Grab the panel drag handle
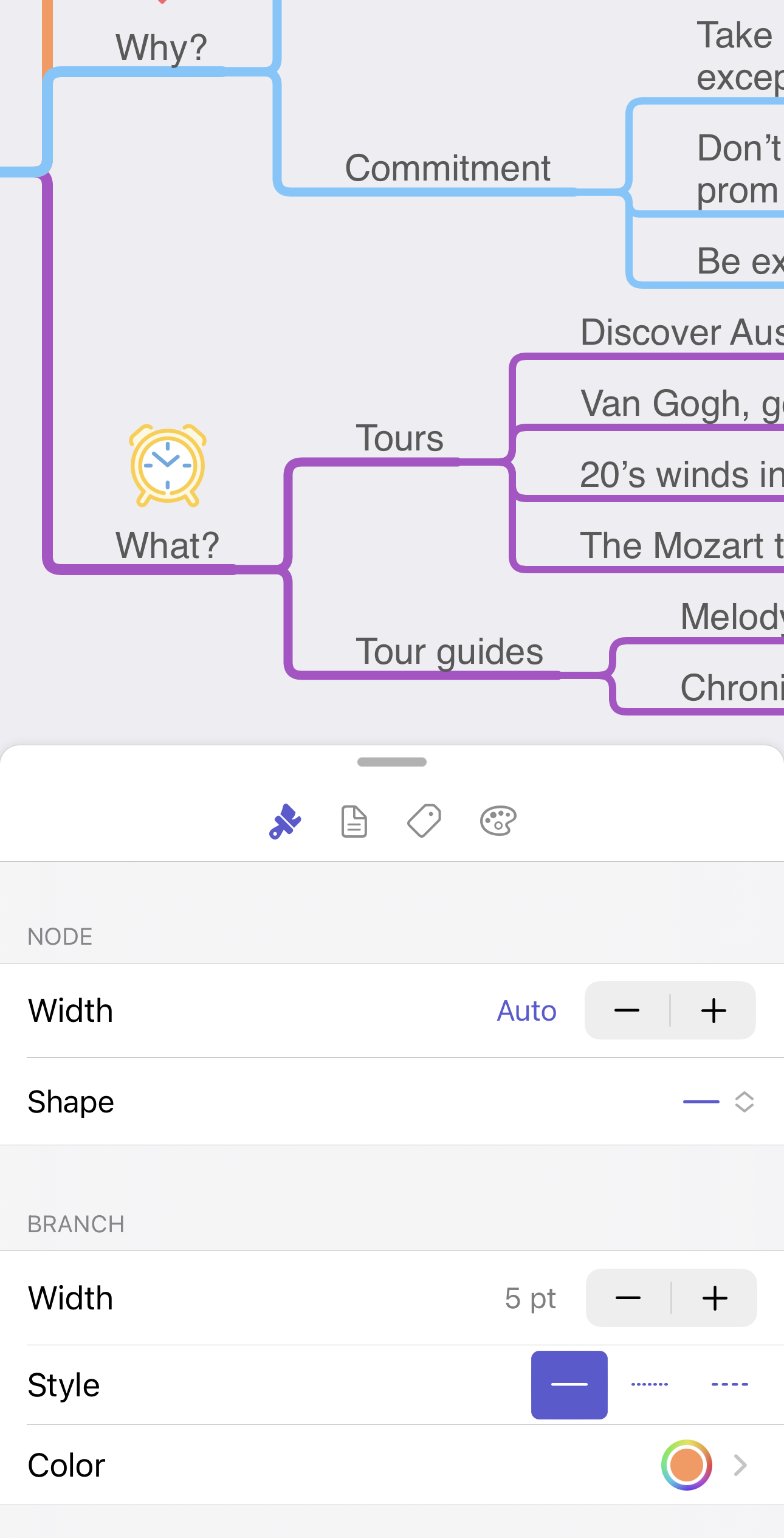The height and width of the screenshot is (1538, 784). (x=392, y=762)
